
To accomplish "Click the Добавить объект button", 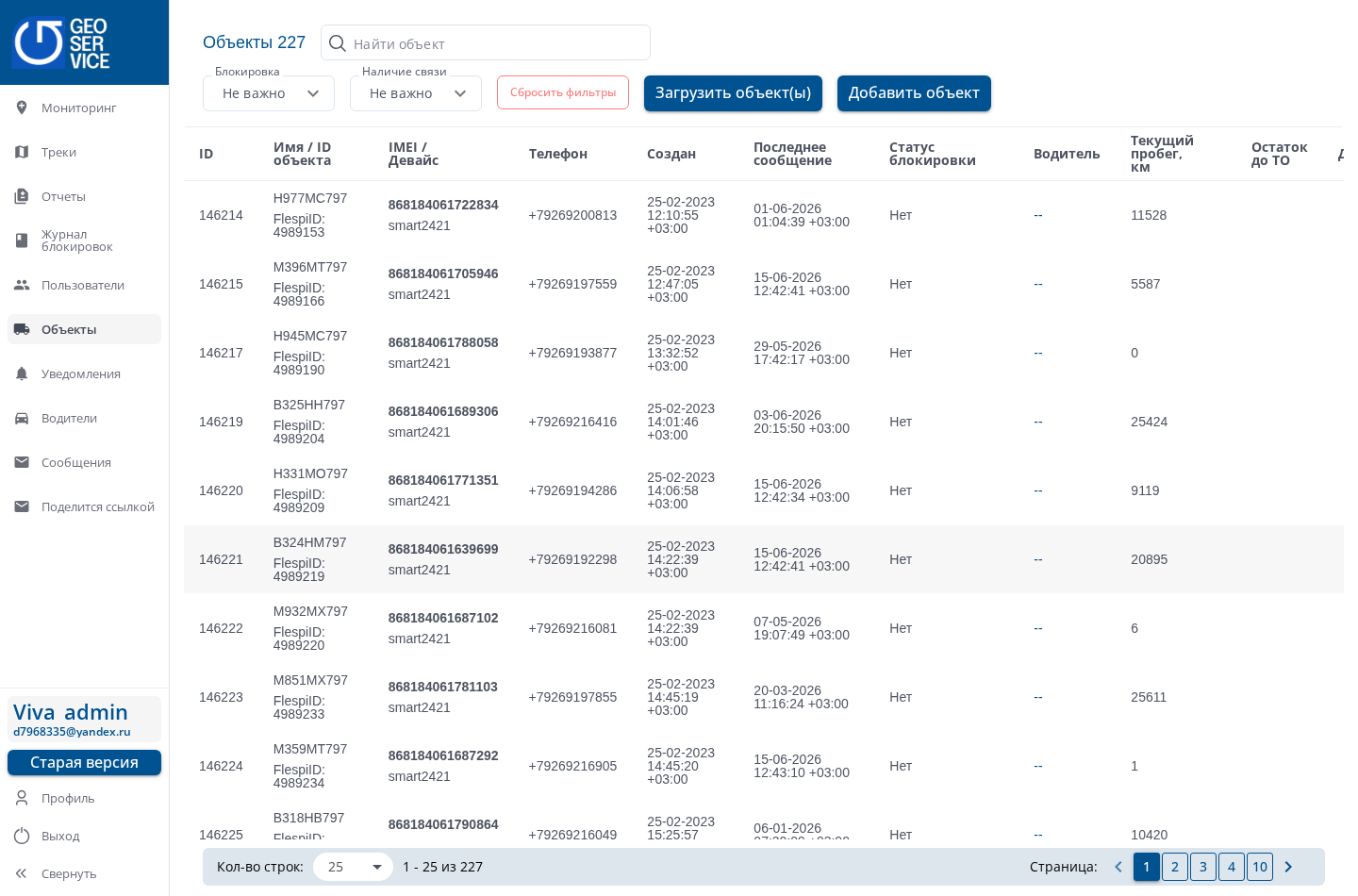I will click(914, 93).
